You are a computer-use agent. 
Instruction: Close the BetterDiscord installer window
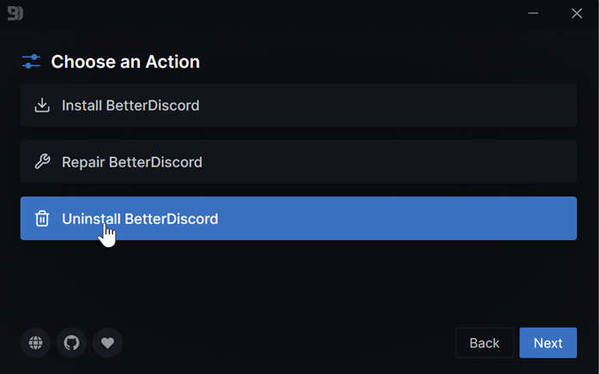pos(577,13)
